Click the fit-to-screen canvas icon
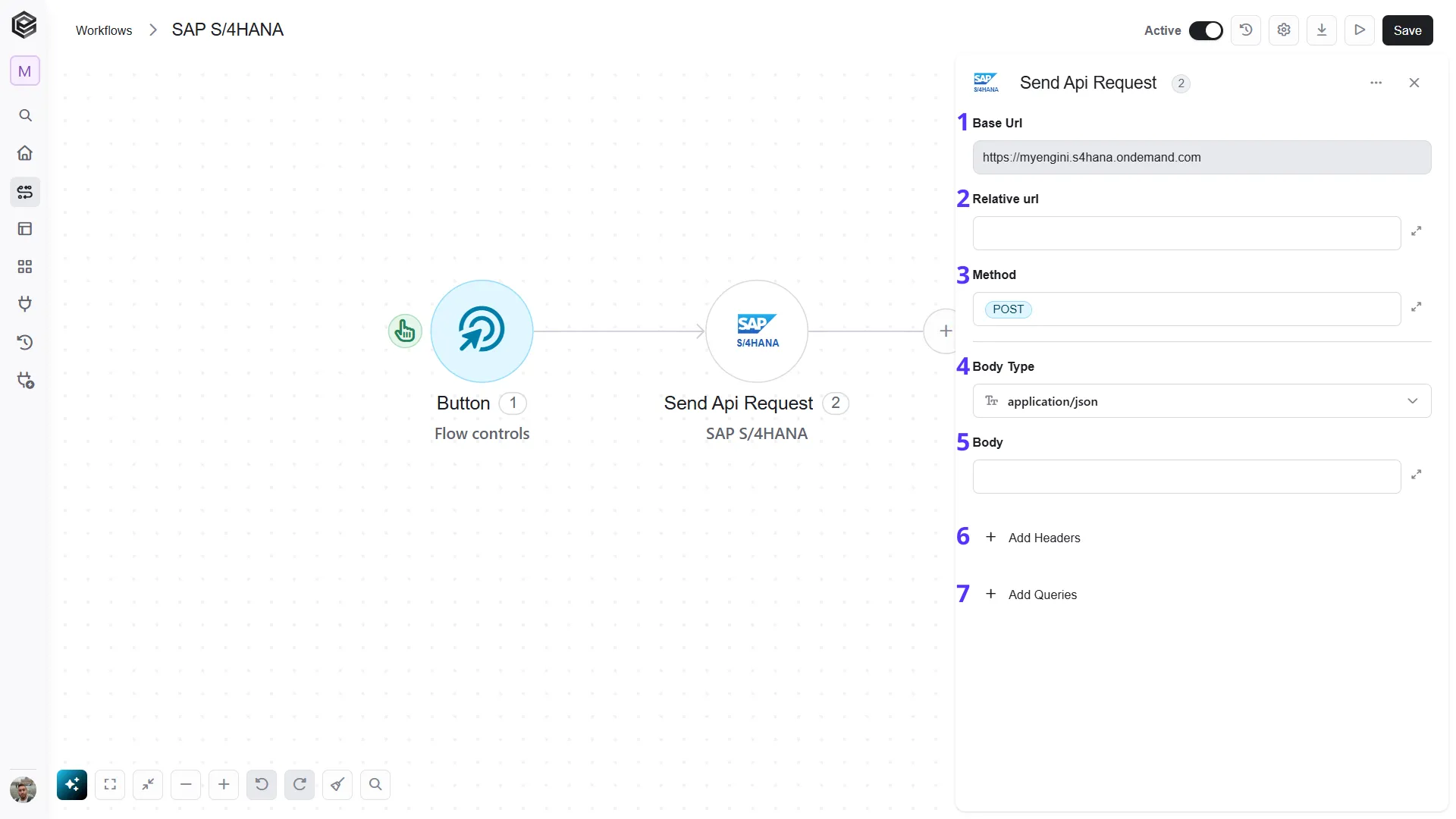Screen dimensions: 1456x819 click(110, 785)
